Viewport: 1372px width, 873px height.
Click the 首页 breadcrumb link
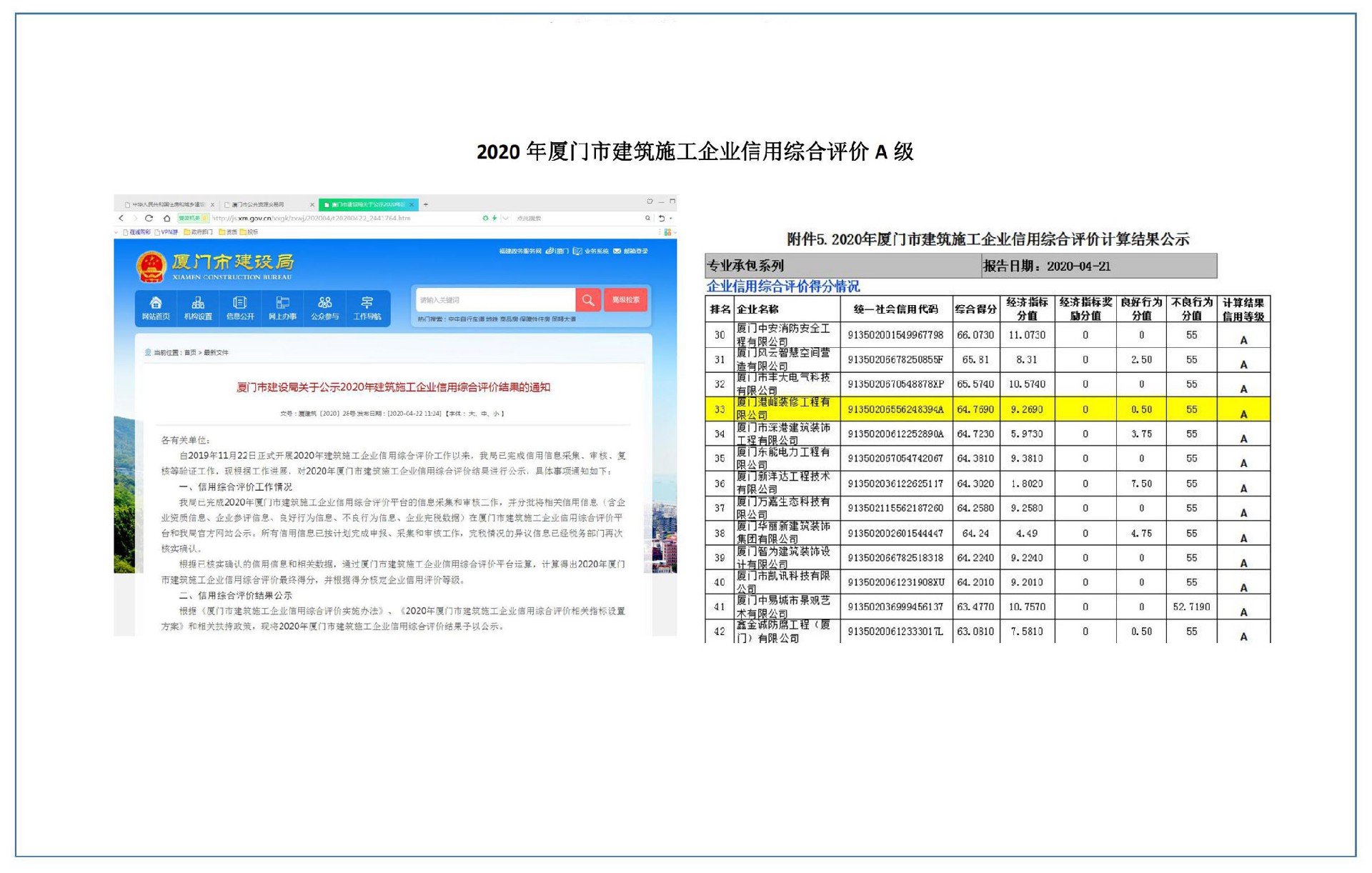tap(190, 352)
